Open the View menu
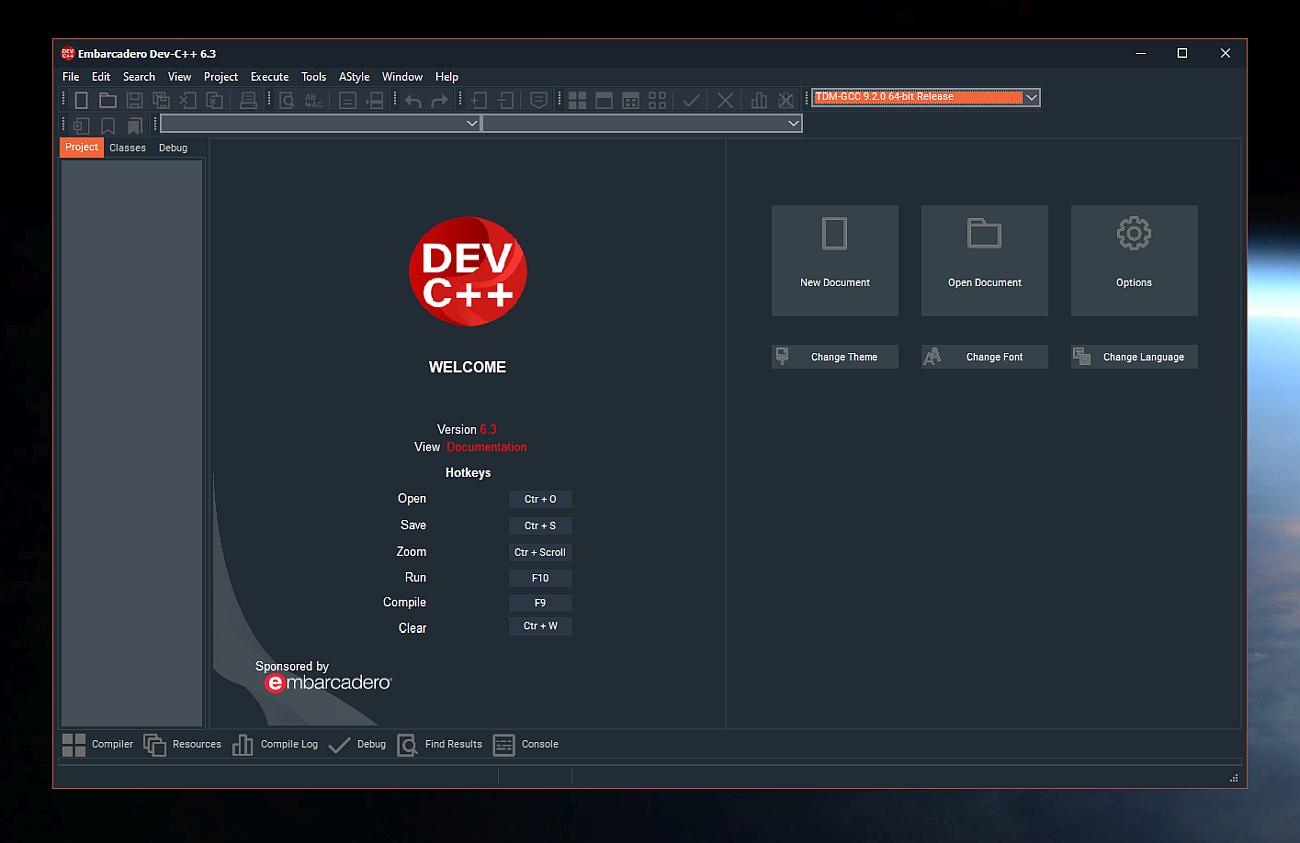The height and width of the screenshot is (843, 1300). 179,77
